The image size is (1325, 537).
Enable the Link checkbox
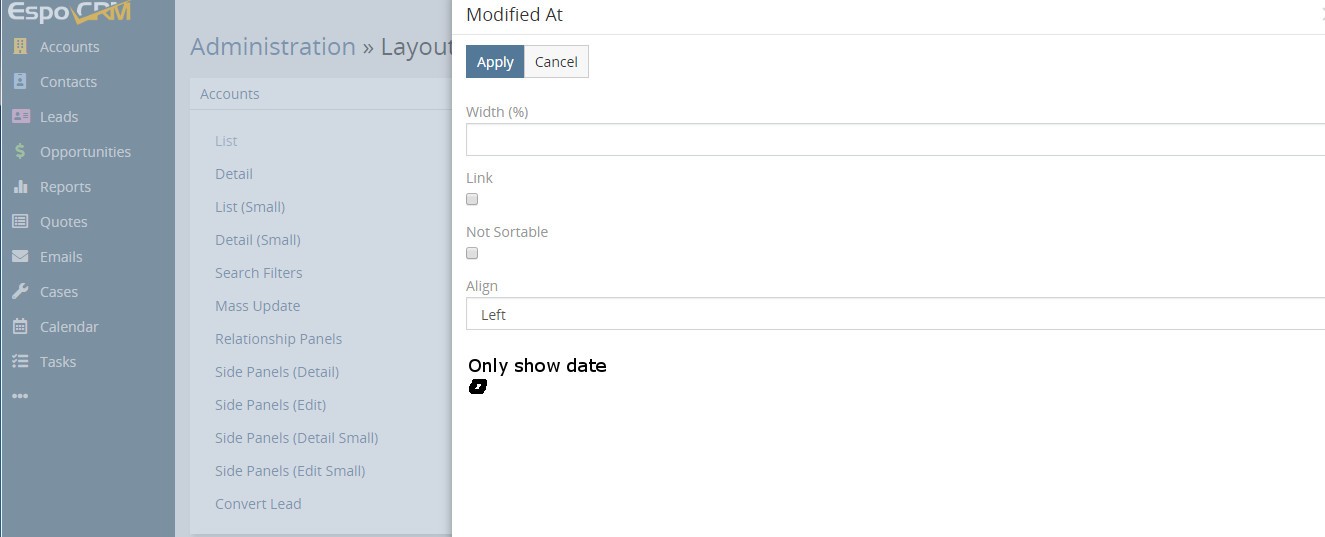[472, 199]
